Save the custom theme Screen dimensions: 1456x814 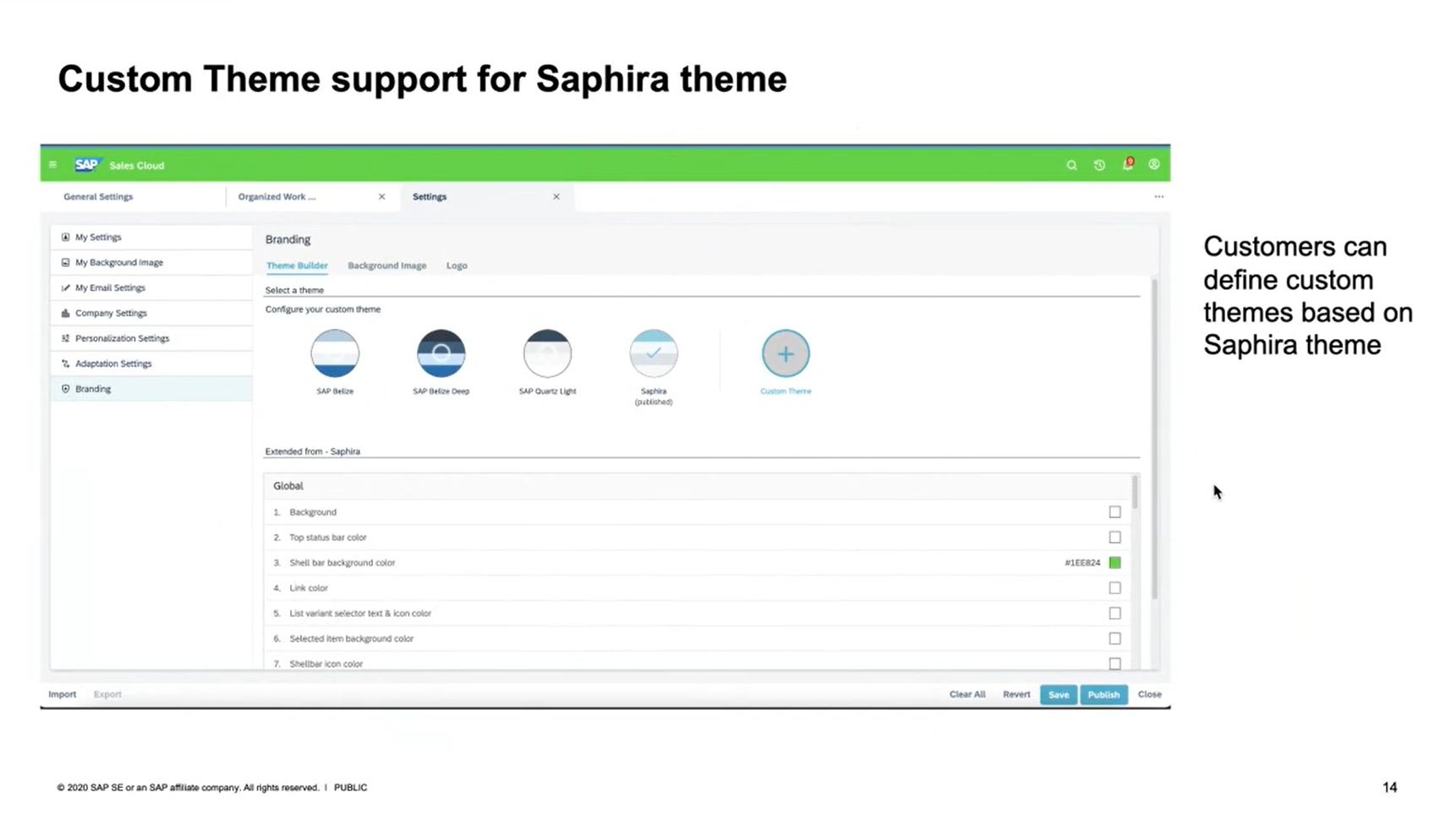[1059, 695]
